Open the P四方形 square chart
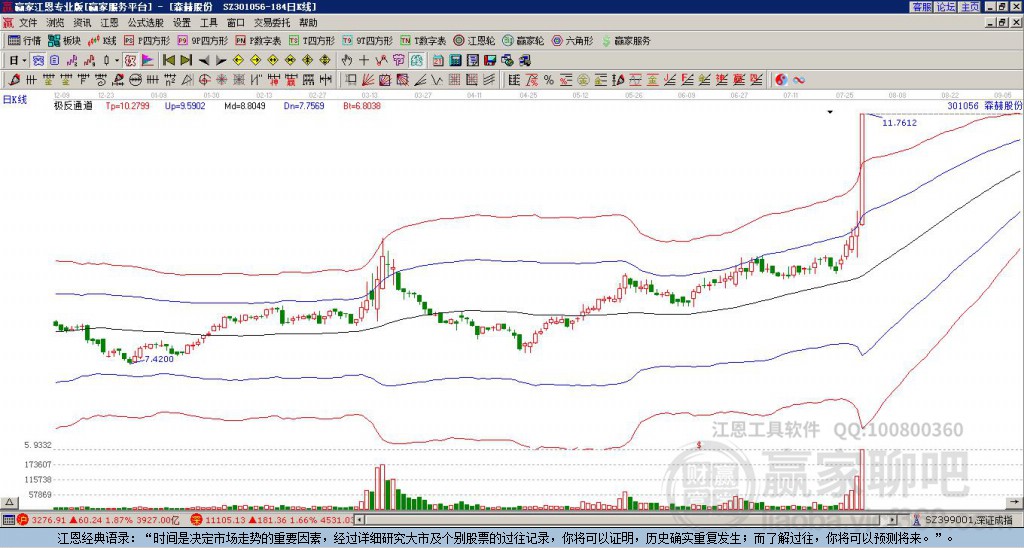This screenshot has width=1024, height=548. (147, 40)
